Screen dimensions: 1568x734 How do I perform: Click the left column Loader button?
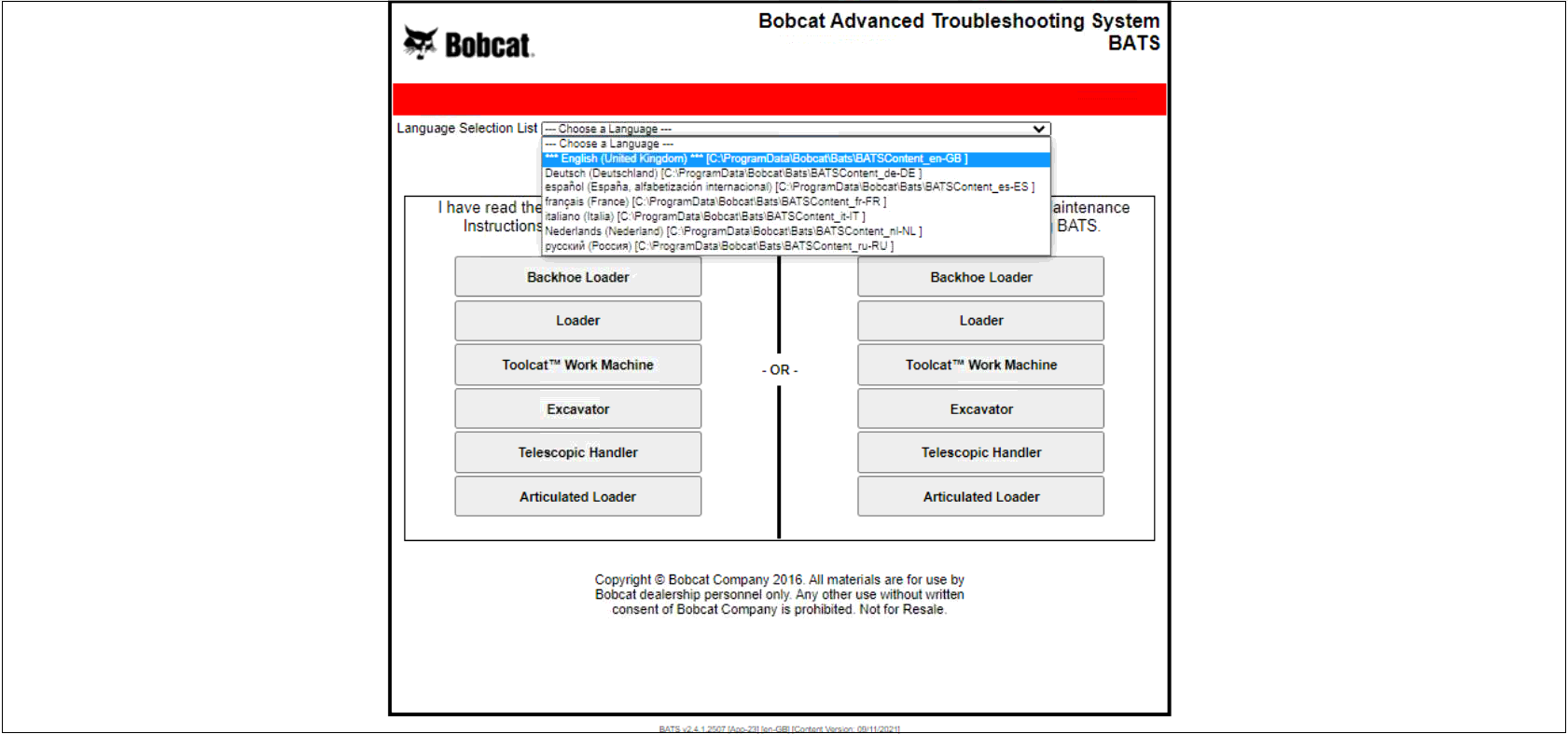point(577,321)
